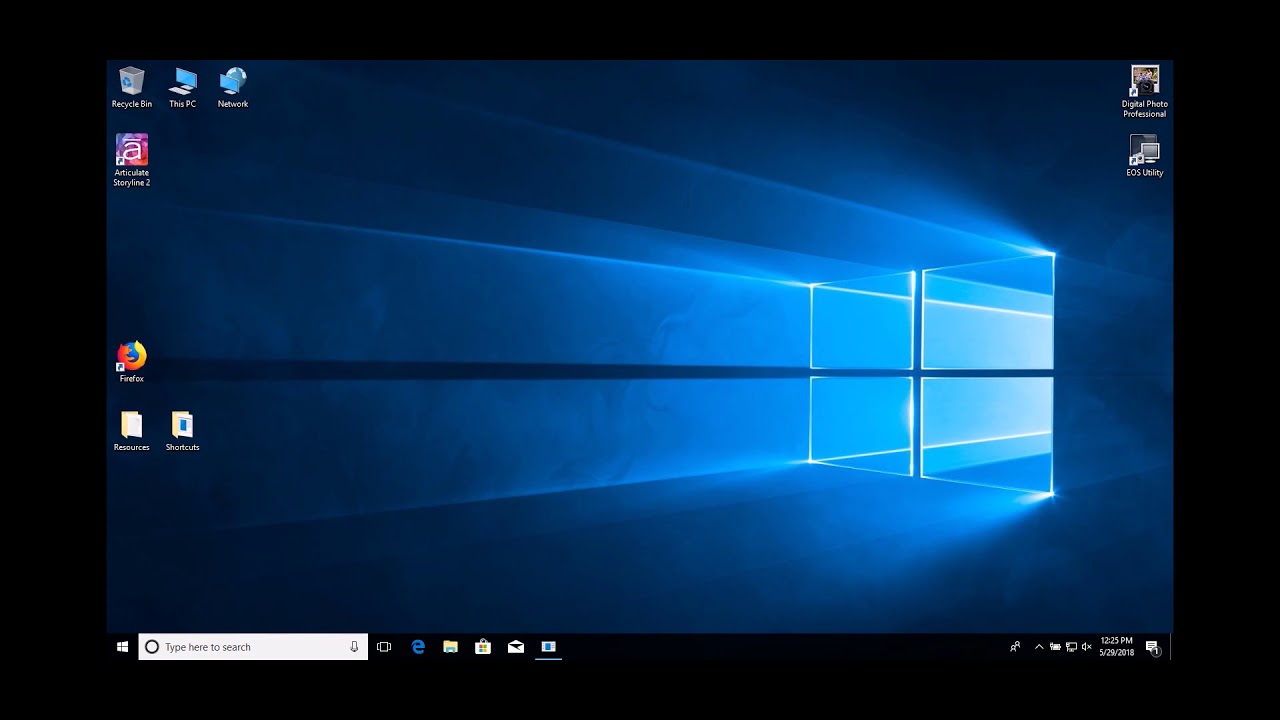Select the Digital Photo Professional shortcut
This screenshot has height=720, width=1280.
click(x=1145, y=92)
